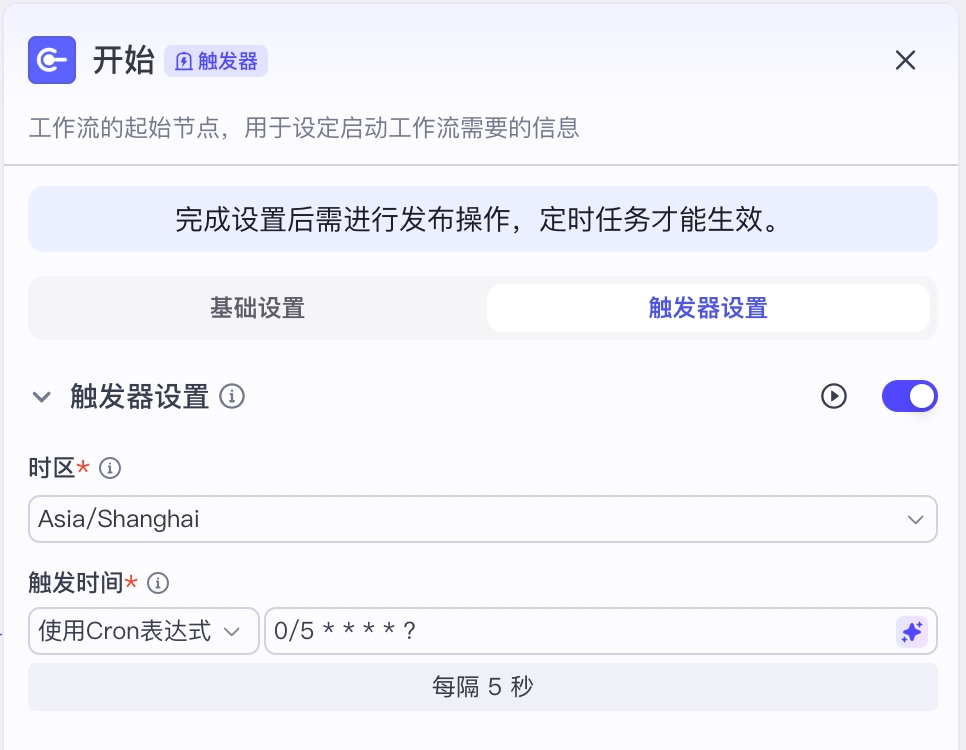Click the 完成设置后需进行发布操作 notice banner
Viewport: 966px width, 750px height.
[x=483, y=219]
